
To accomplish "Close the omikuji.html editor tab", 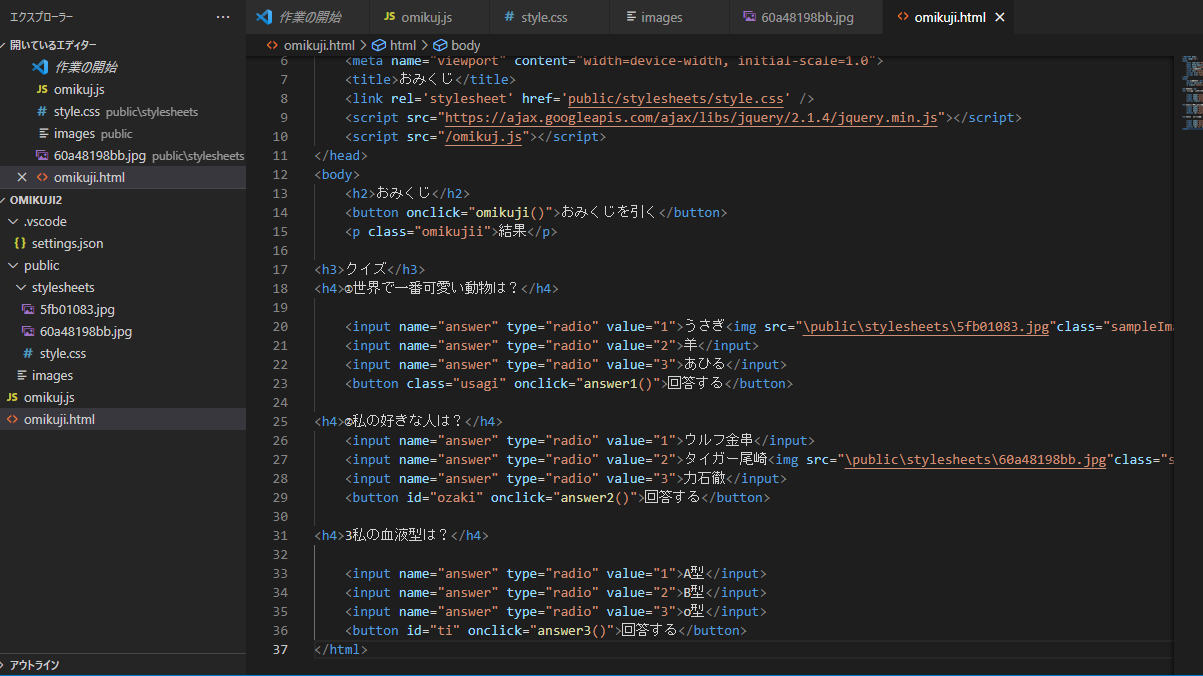I will (998, 17).
